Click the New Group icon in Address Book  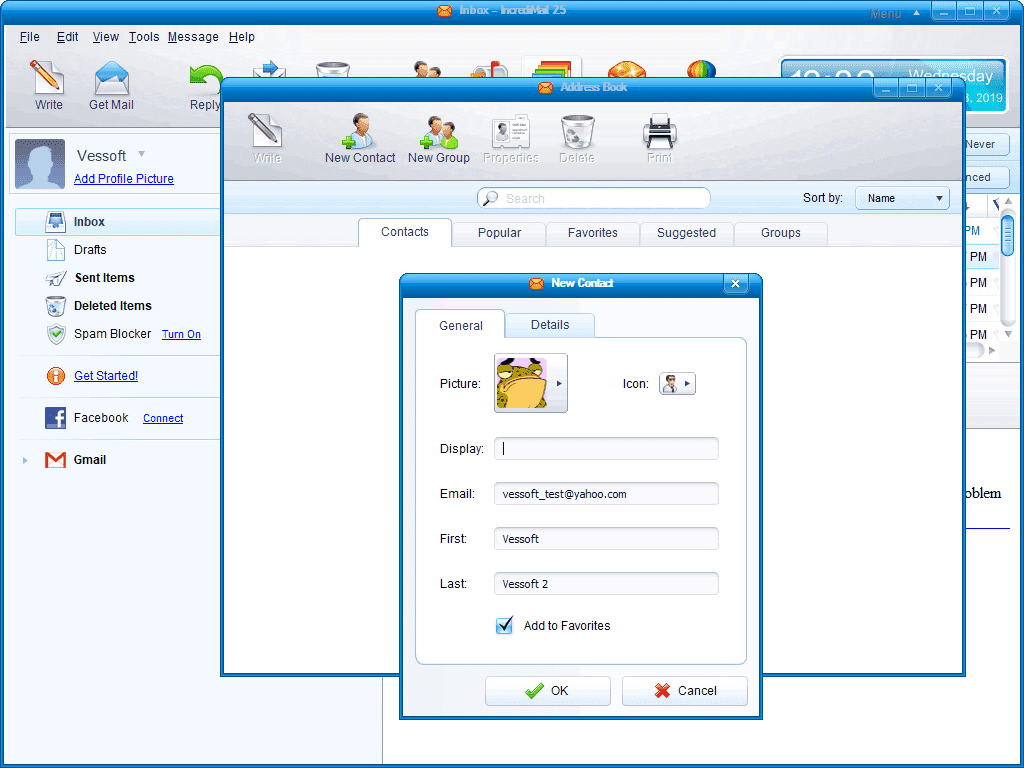pos(438,131)
